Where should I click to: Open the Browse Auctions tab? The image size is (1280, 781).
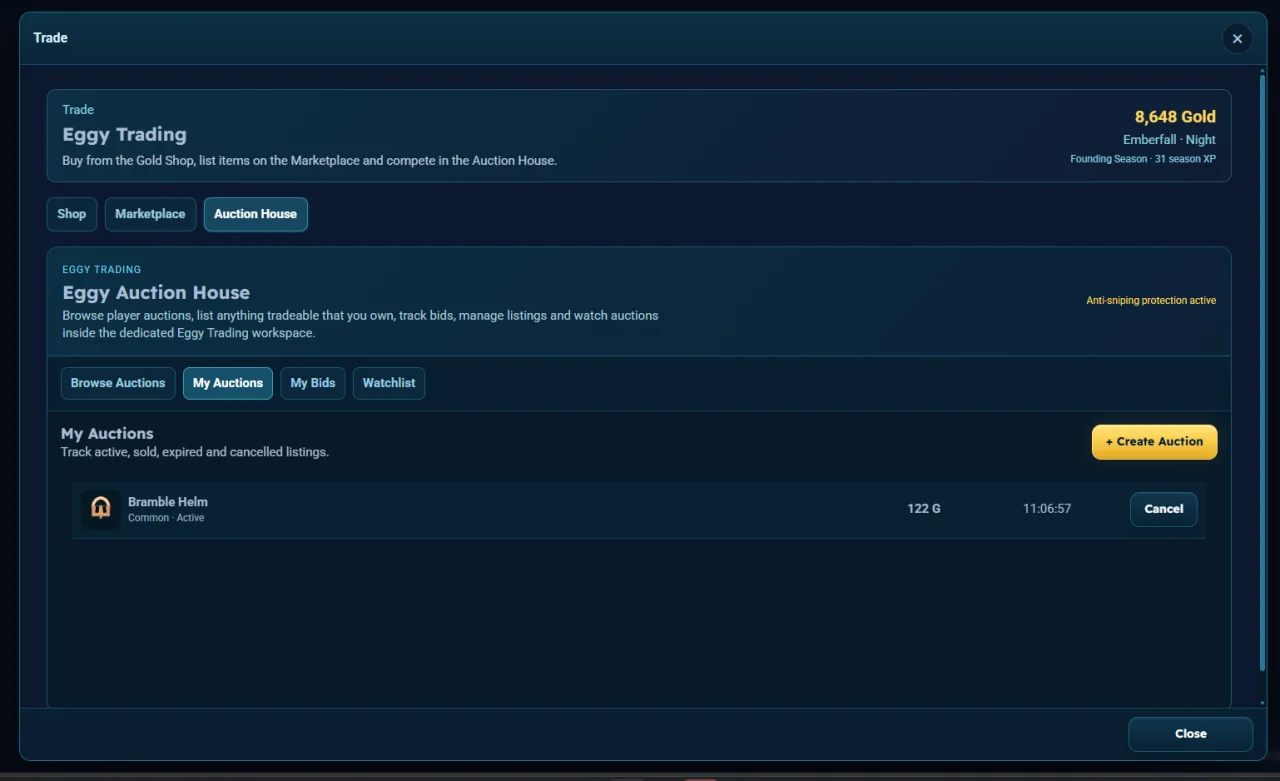[118, 383]
